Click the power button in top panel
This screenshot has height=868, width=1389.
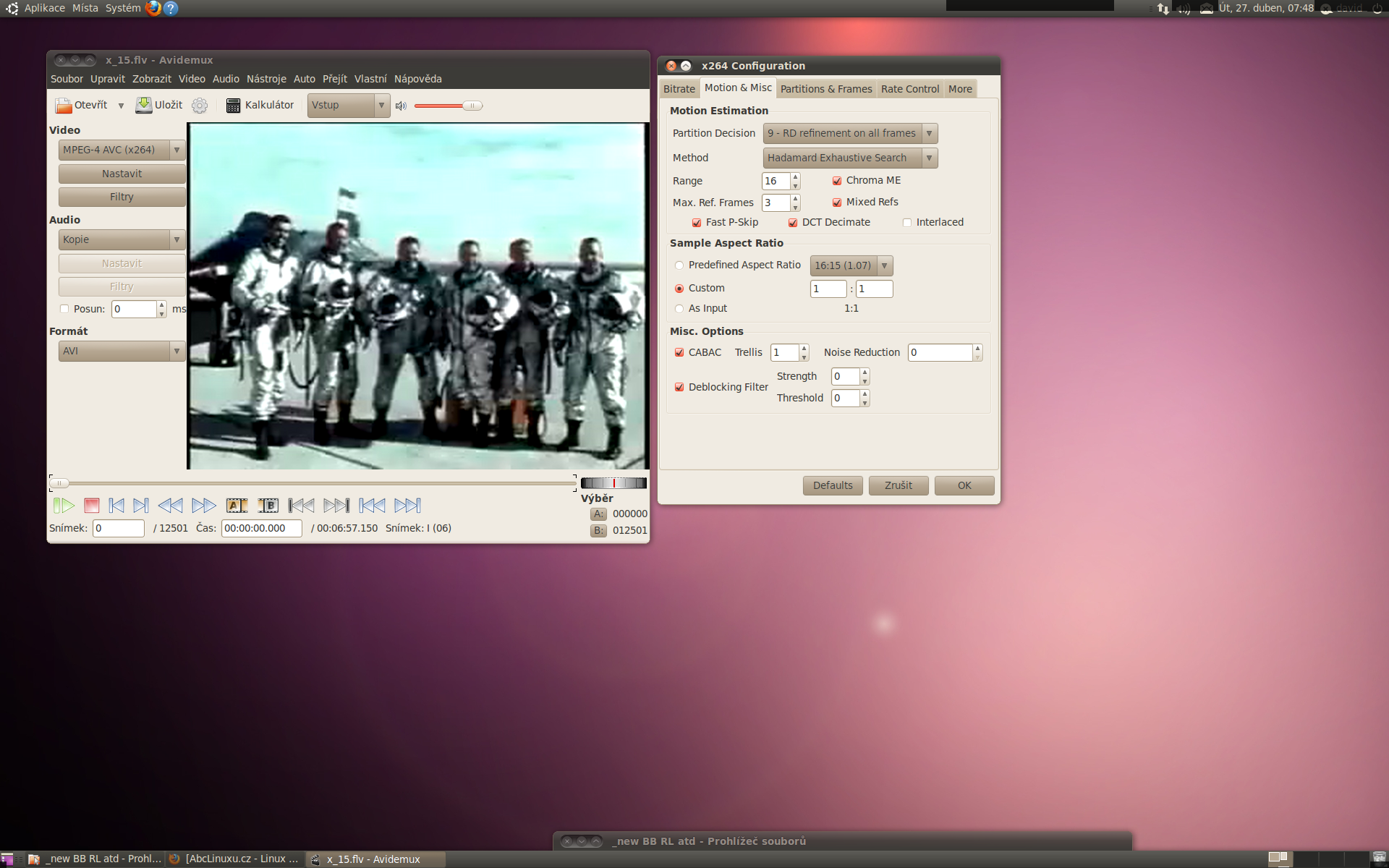coord(1377,9)
